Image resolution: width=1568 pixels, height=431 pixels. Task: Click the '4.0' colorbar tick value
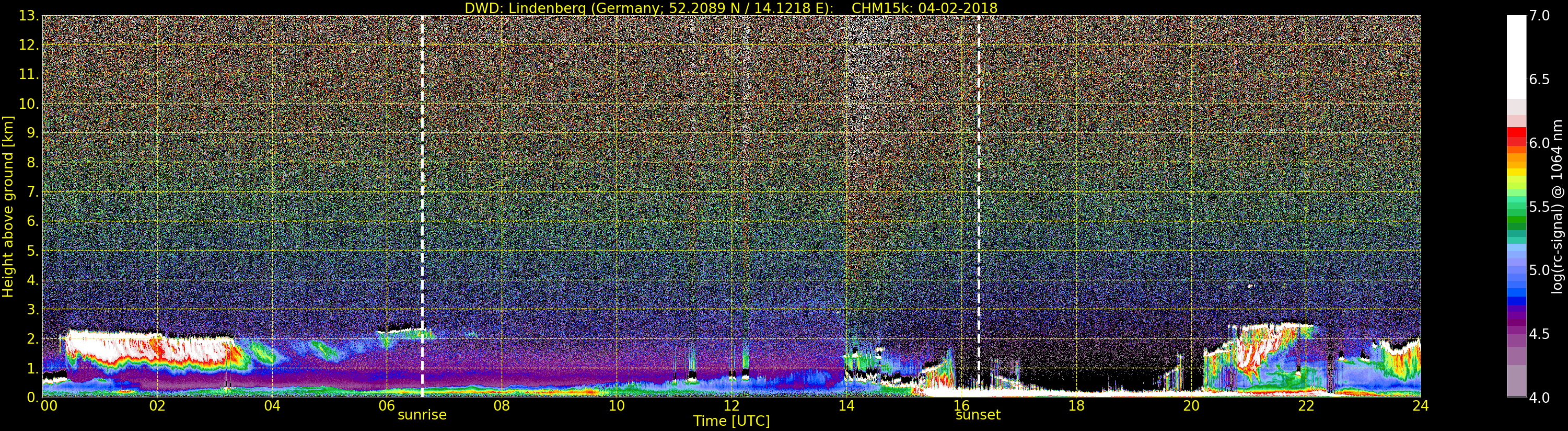pyautogui.click(x=1539, y=398)
